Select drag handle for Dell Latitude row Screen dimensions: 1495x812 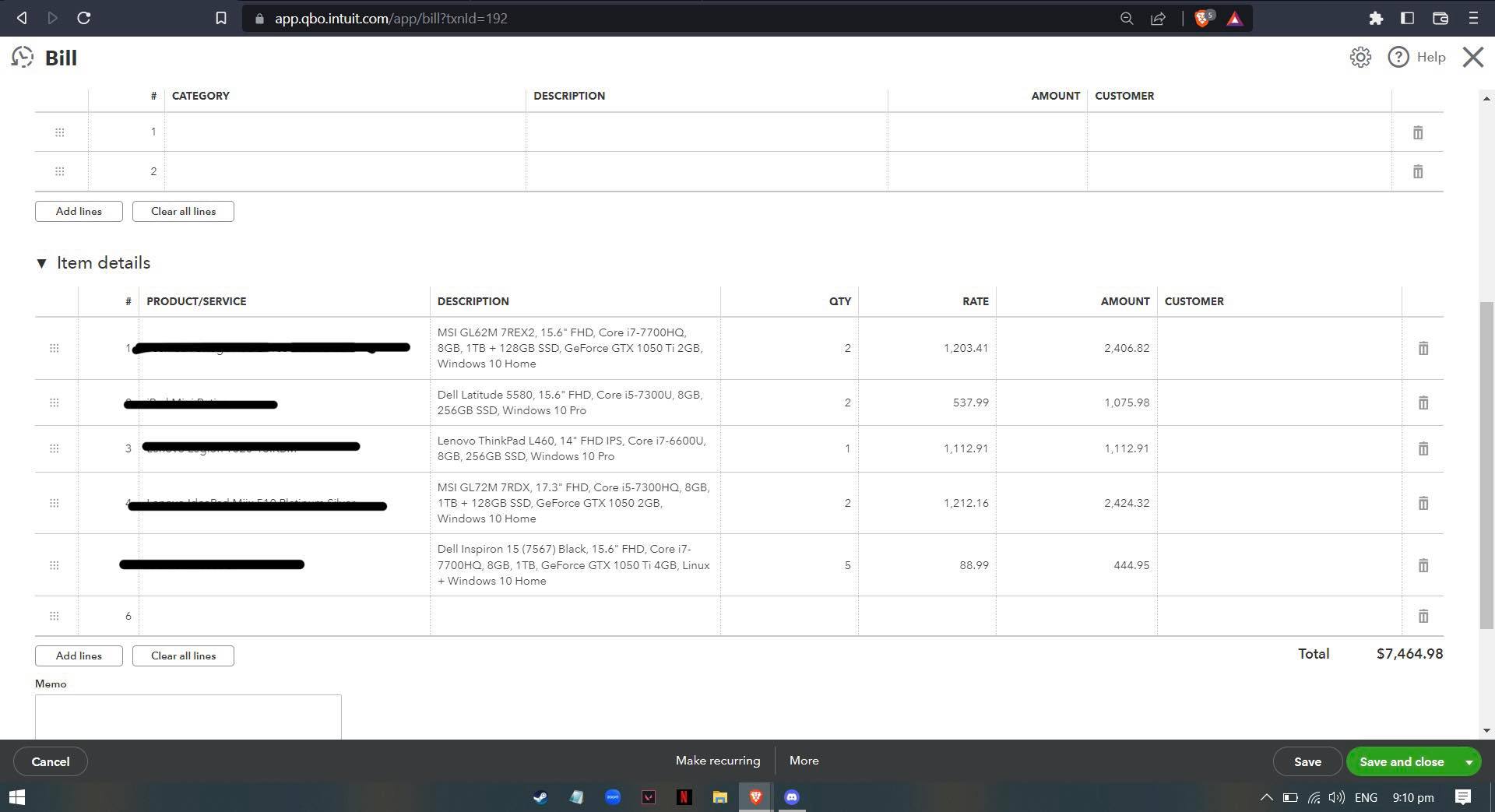pos(54,402)
